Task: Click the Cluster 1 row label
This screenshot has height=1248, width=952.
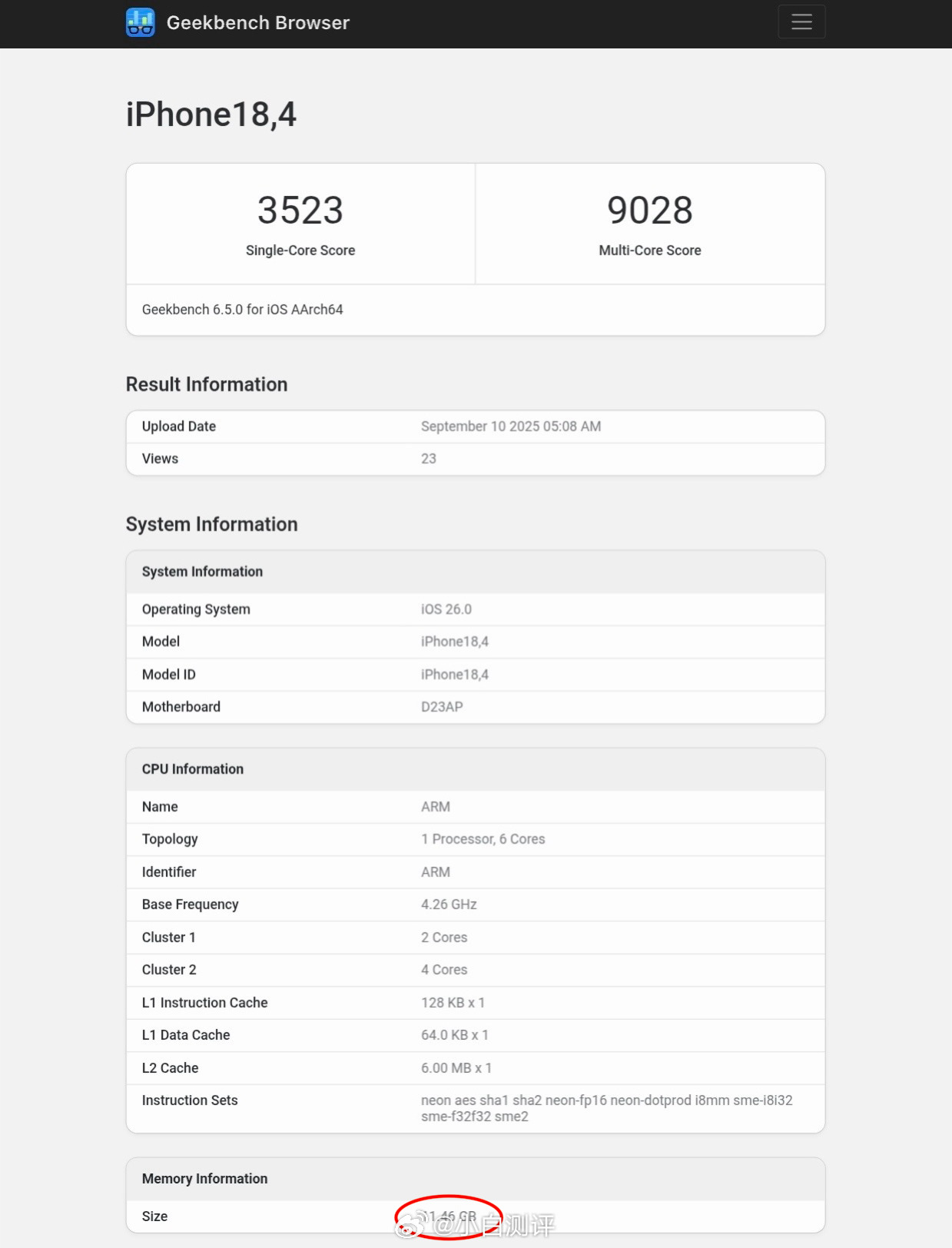Action: [x=169, y=938]
